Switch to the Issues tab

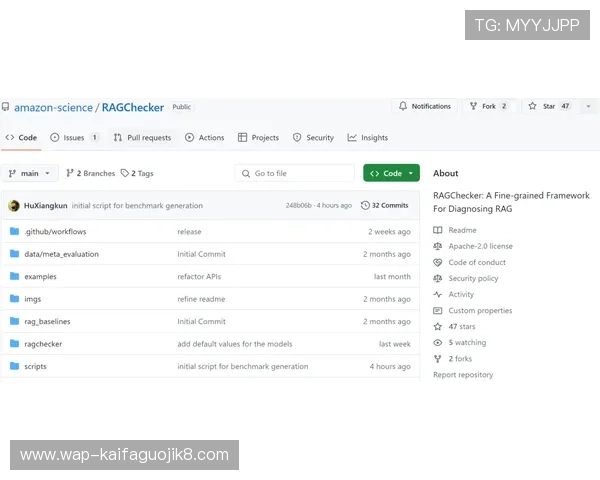click(x=74, y=137)
